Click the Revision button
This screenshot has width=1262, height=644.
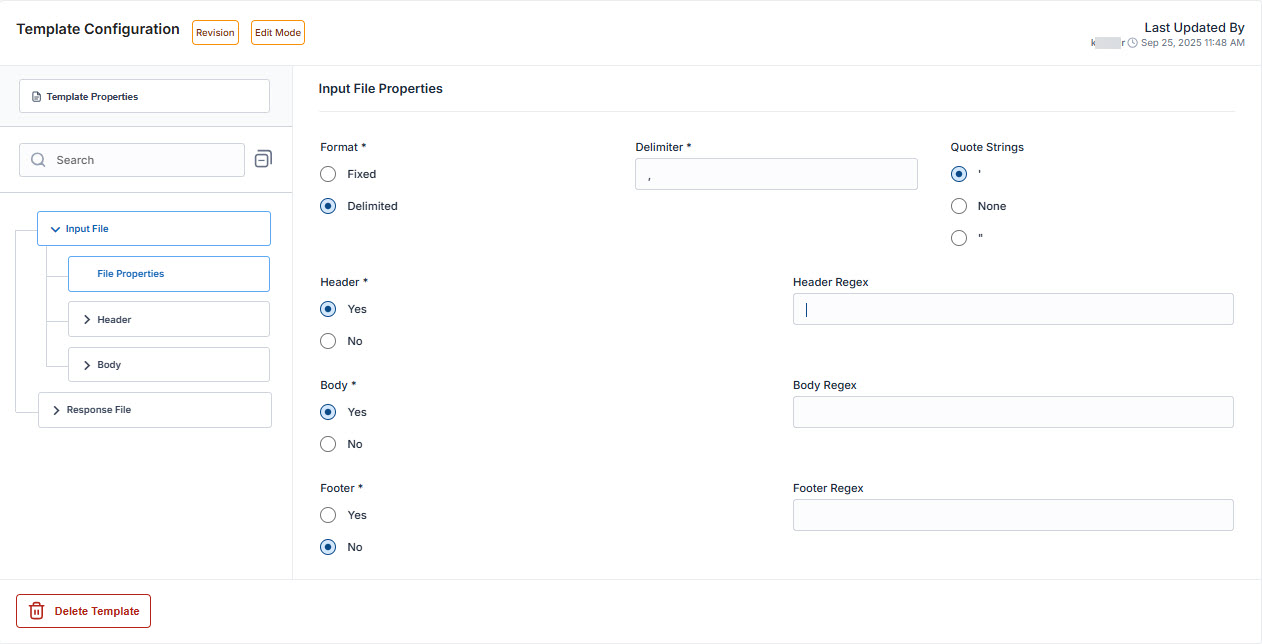click(215, 33)
